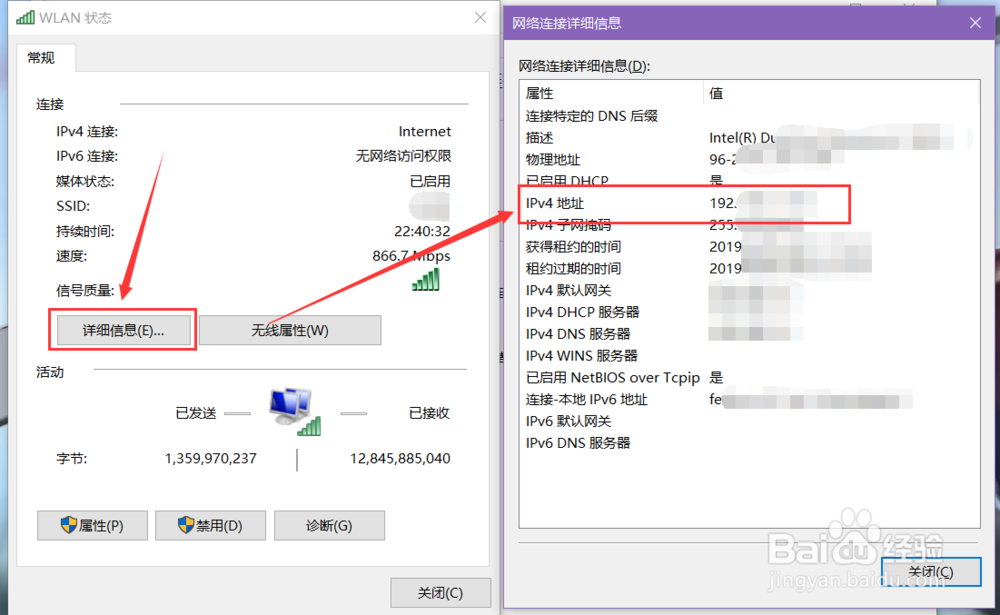The height and width of the screenshot is (615, 1000).
Task: Click the Internet value for IPv4 连接
Action: point(425,131)
